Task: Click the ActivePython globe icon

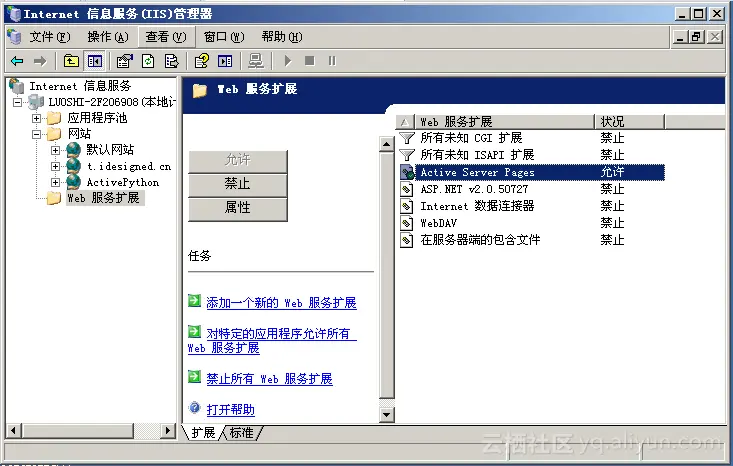Action: 73,182
